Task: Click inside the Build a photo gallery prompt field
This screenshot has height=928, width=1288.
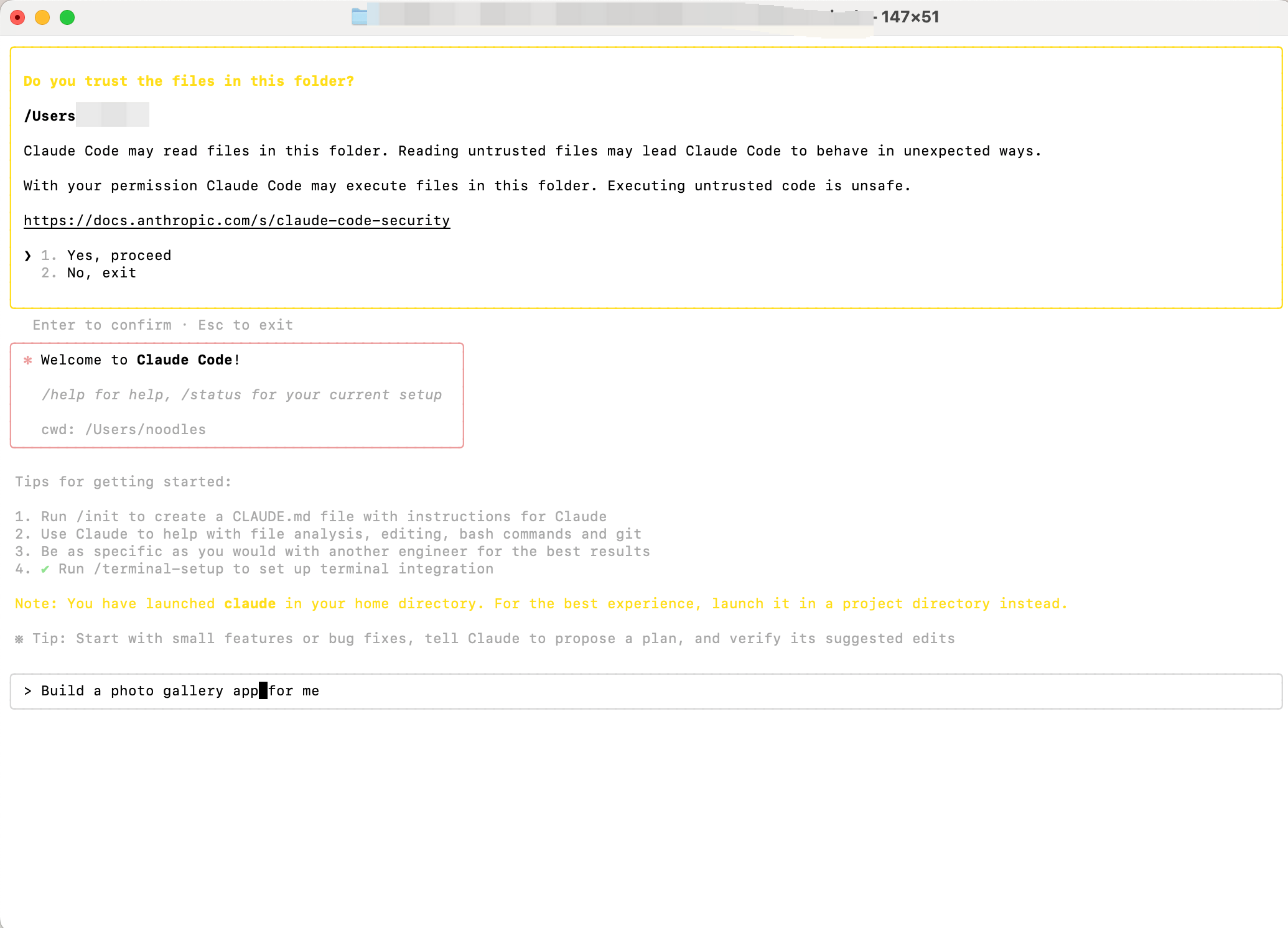Action: [x=622, y=691]
